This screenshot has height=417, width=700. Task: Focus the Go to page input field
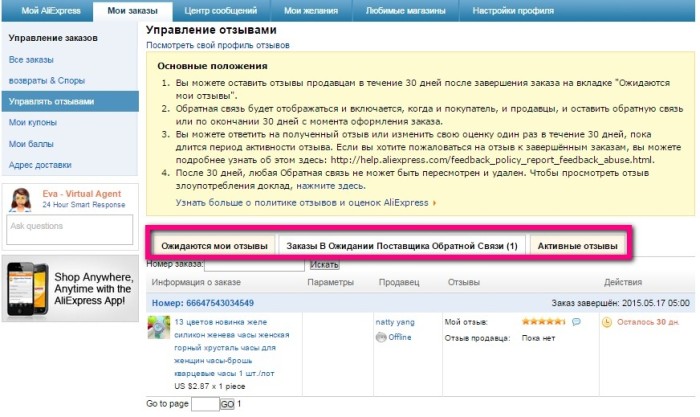(x=205, y=404)
